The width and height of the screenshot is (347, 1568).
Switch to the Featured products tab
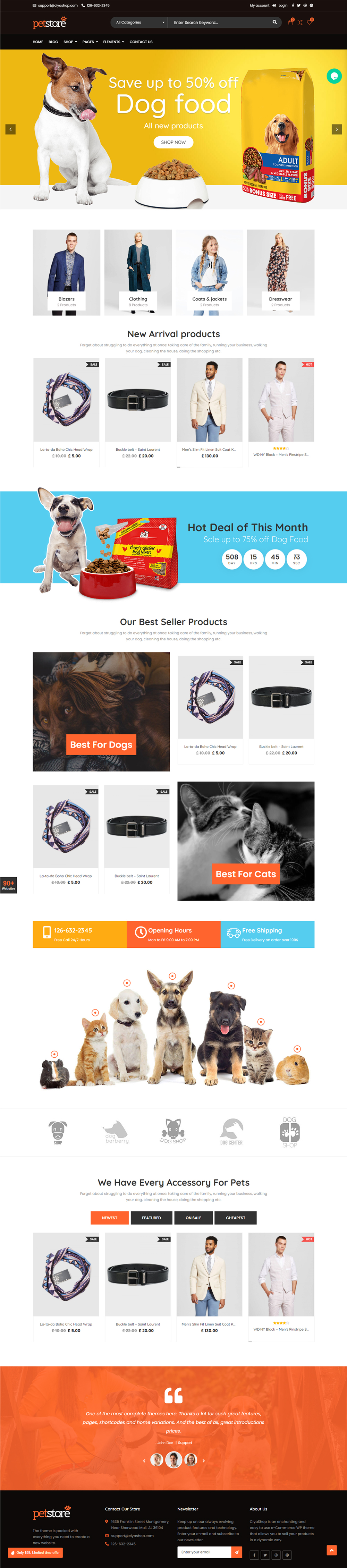click(152, 1217)
